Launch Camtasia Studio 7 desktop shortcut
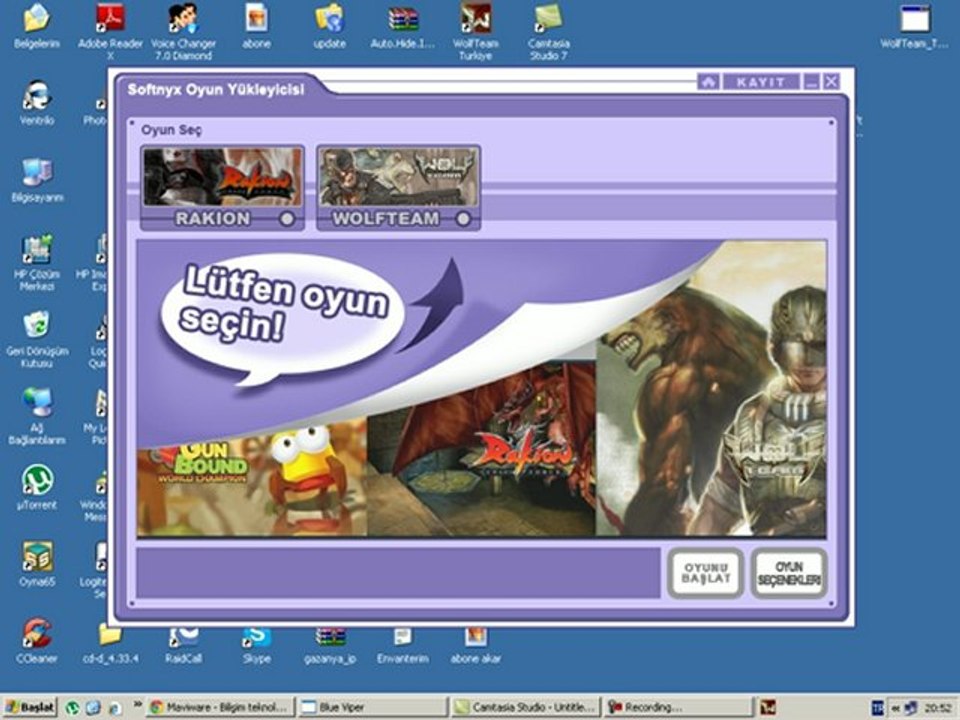The image size is (960, 720). pyautogui.click(x=549, y=31)
